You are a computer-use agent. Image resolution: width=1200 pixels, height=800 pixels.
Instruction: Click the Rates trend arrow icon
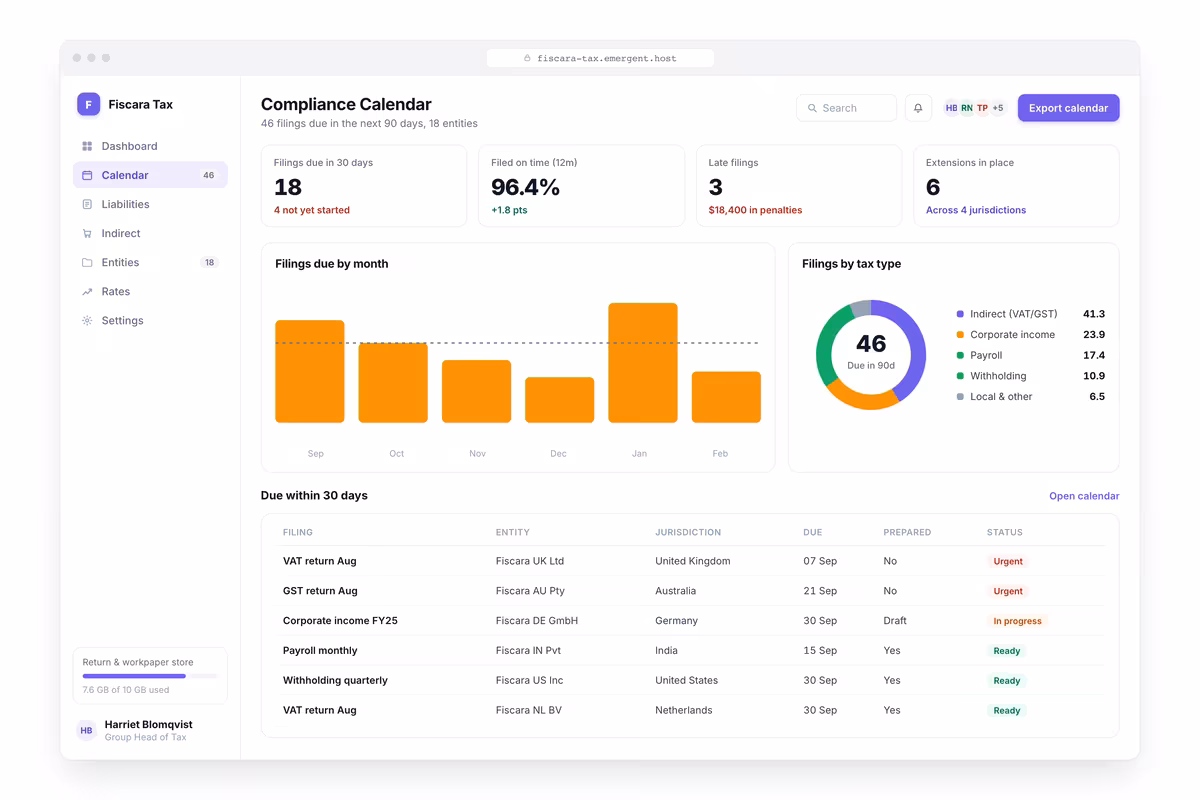pyautogui.click(x=87, y=291)
